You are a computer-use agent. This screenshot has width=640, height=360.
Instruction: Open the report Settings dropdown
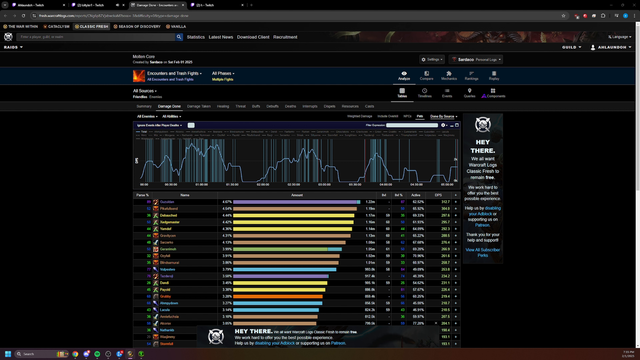(x=432, y=60)
